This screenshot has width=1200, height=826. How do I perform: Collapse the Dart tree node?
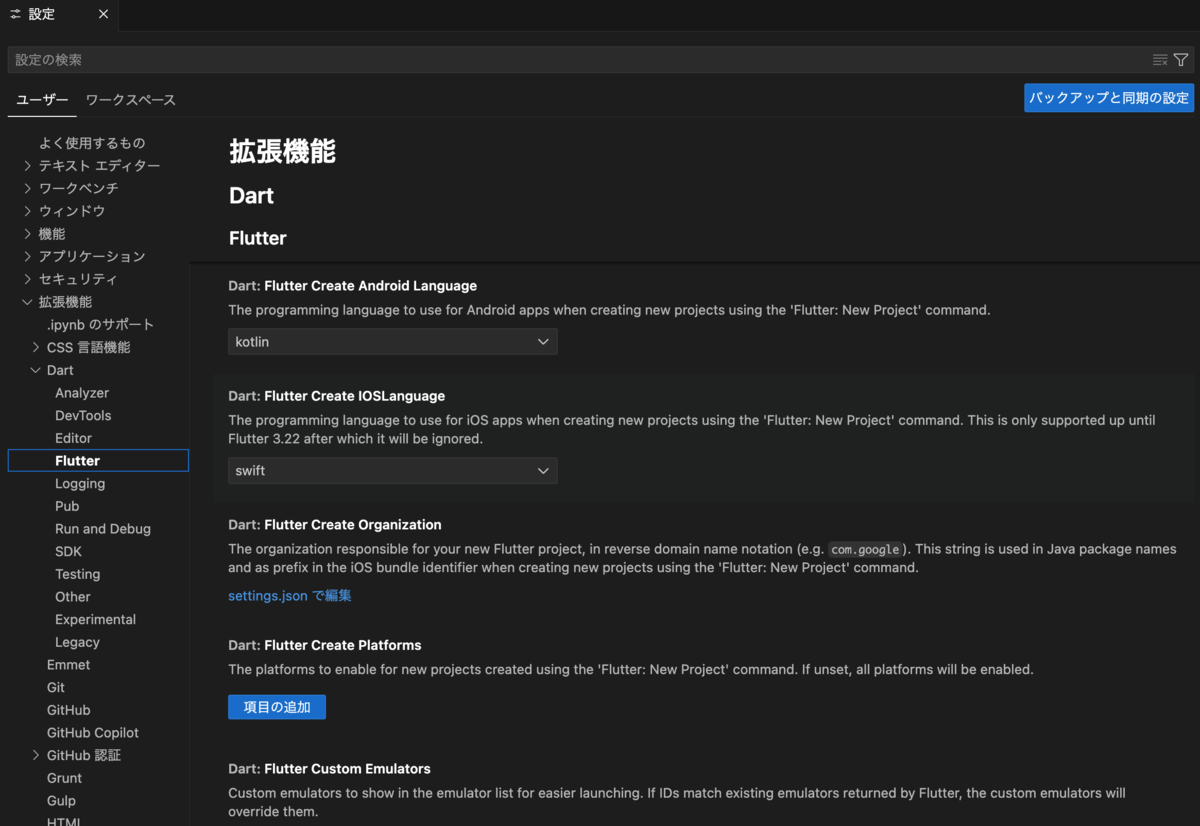(36, 370)
